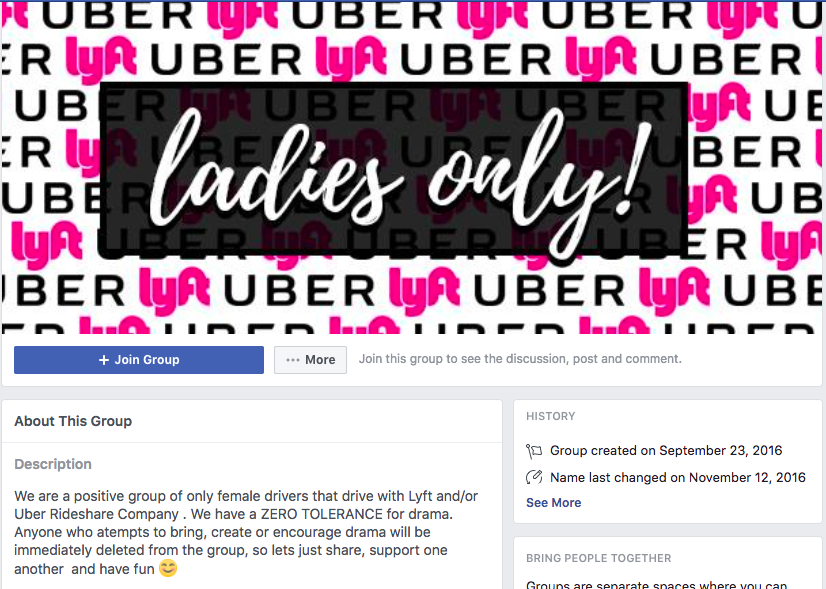Click the HISTORY panel heading
Screen dimensions: 826x589
(x=550, y=416)
